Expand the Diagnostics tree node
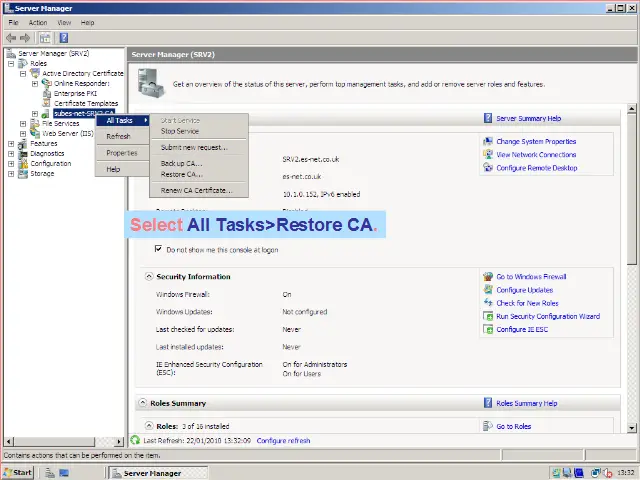 (x=11, y=154)
